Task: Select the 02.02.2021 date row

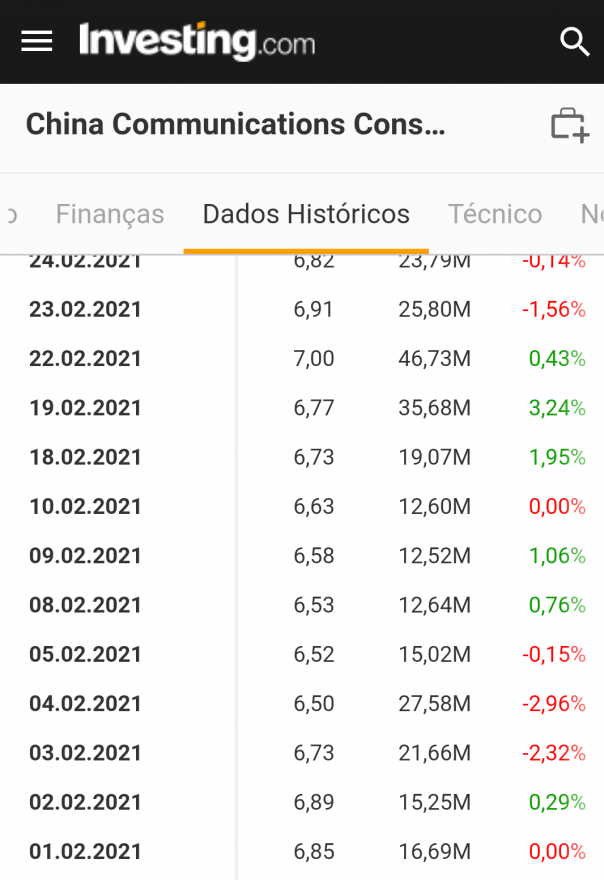Action: pos(86,802)
